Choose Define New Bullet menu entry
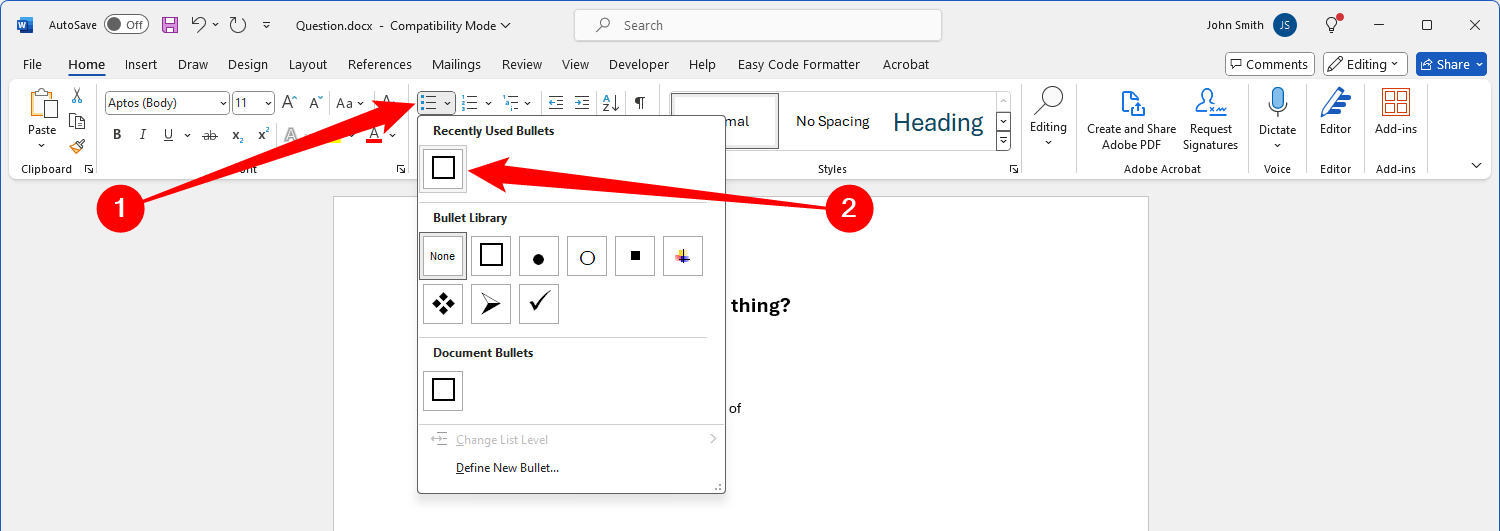The width and height of the screenshot is (1500, 531). click(x=507, y=467)
